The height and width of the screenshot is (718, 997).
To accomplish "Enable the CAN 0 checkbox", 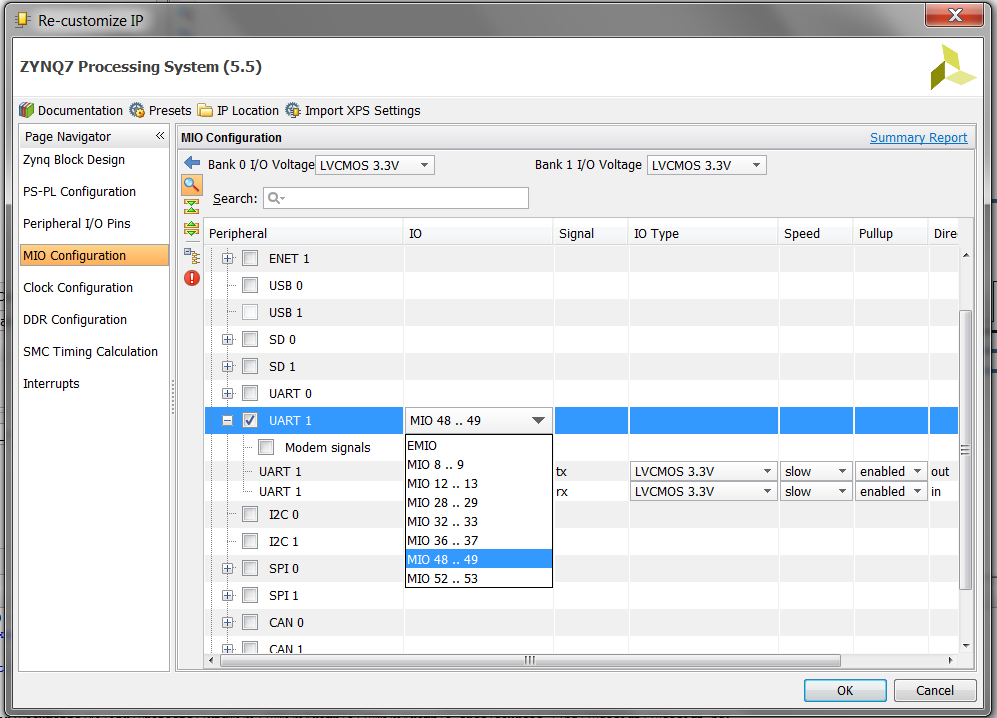I will tap(251, 622).
